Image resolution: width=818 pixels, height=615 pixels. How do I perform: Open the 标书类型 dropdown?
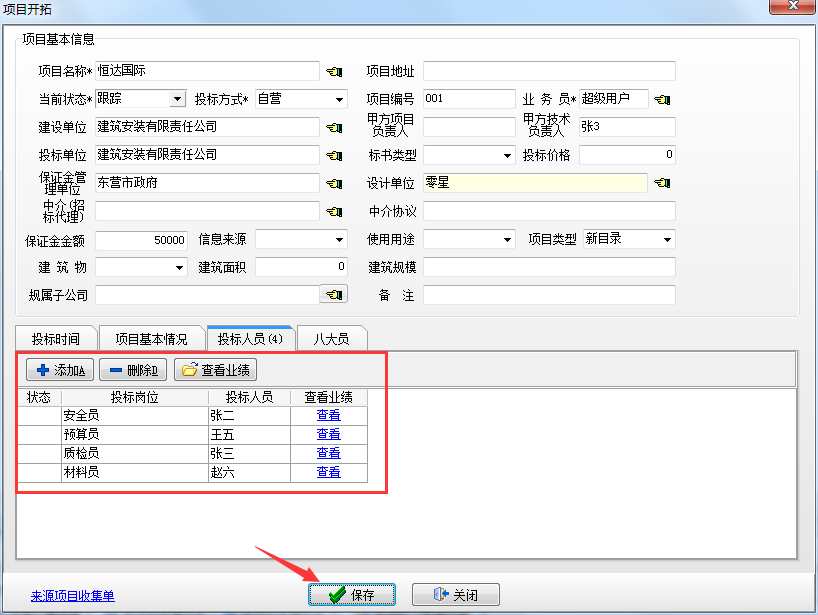coord(507,155)
